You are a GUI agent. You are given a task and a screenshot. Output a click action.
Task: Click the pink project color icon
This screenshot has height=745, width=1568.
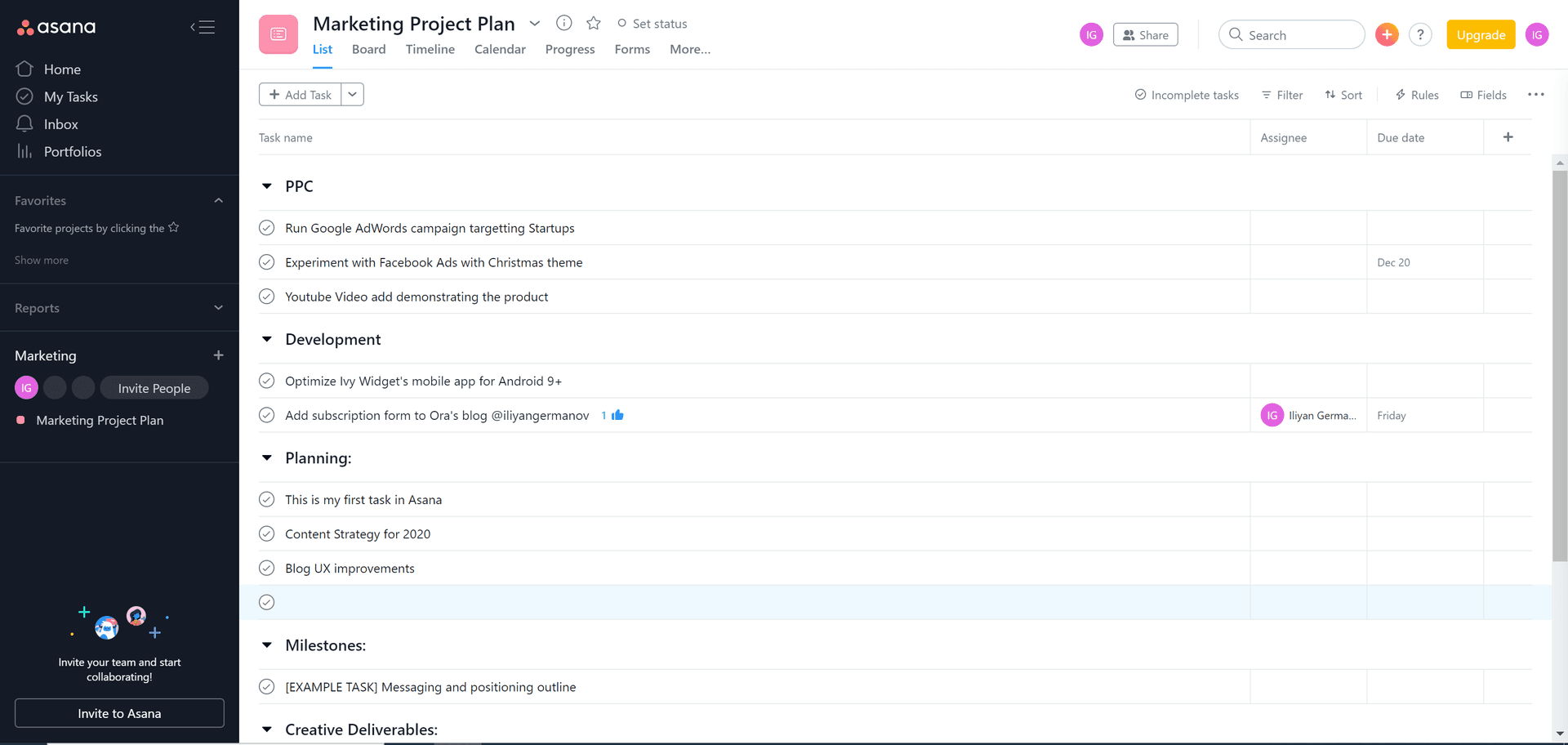tap(278, 34)
